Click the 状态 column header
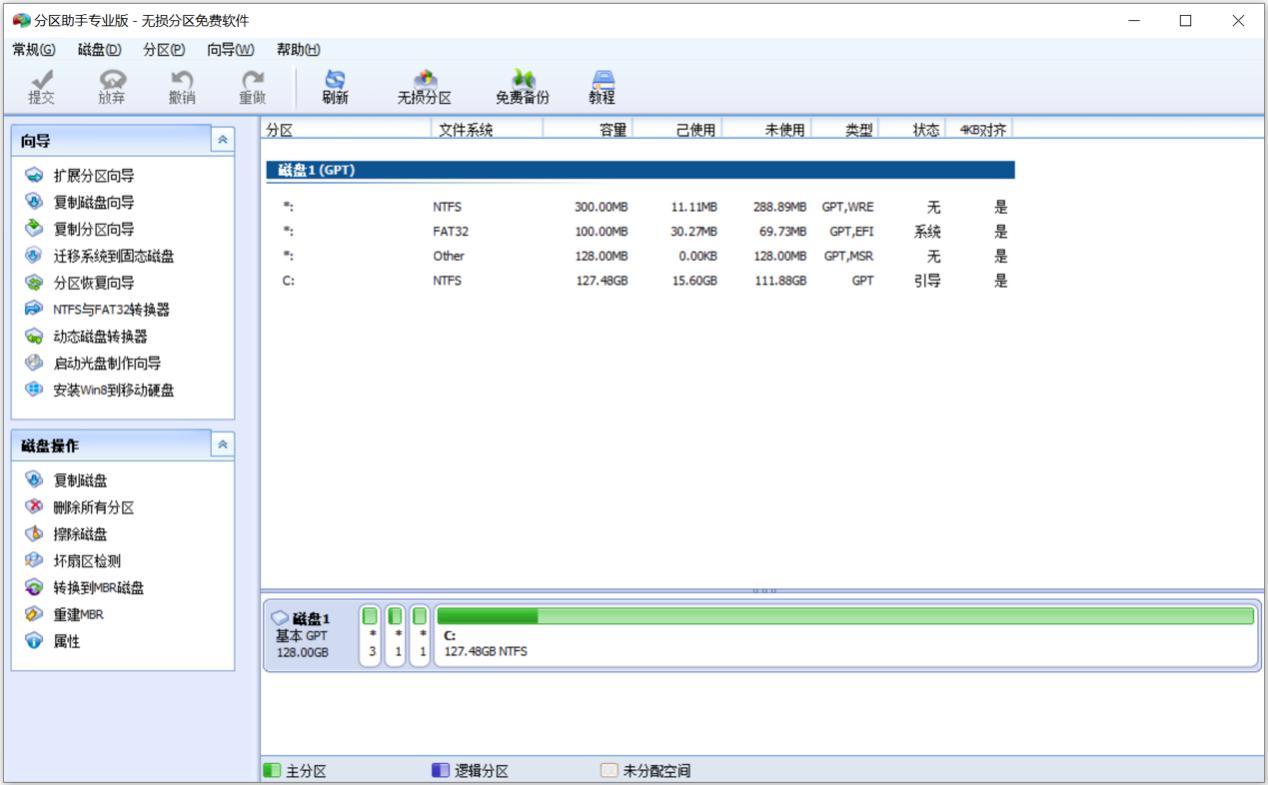The height and width of the screenshot is (785, 1268). [912, 129]
